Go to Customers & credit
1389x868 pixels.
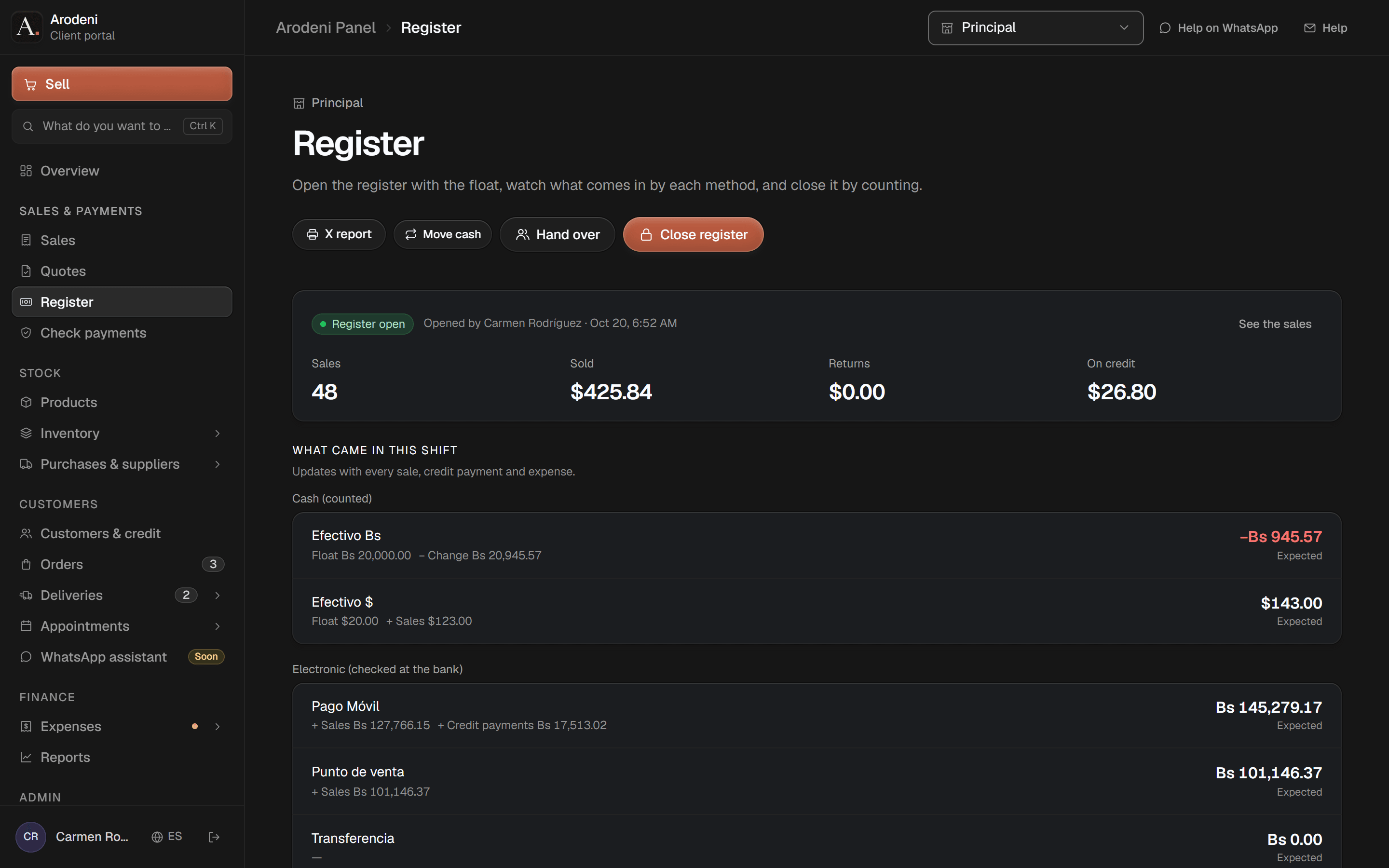pos(122,533)
